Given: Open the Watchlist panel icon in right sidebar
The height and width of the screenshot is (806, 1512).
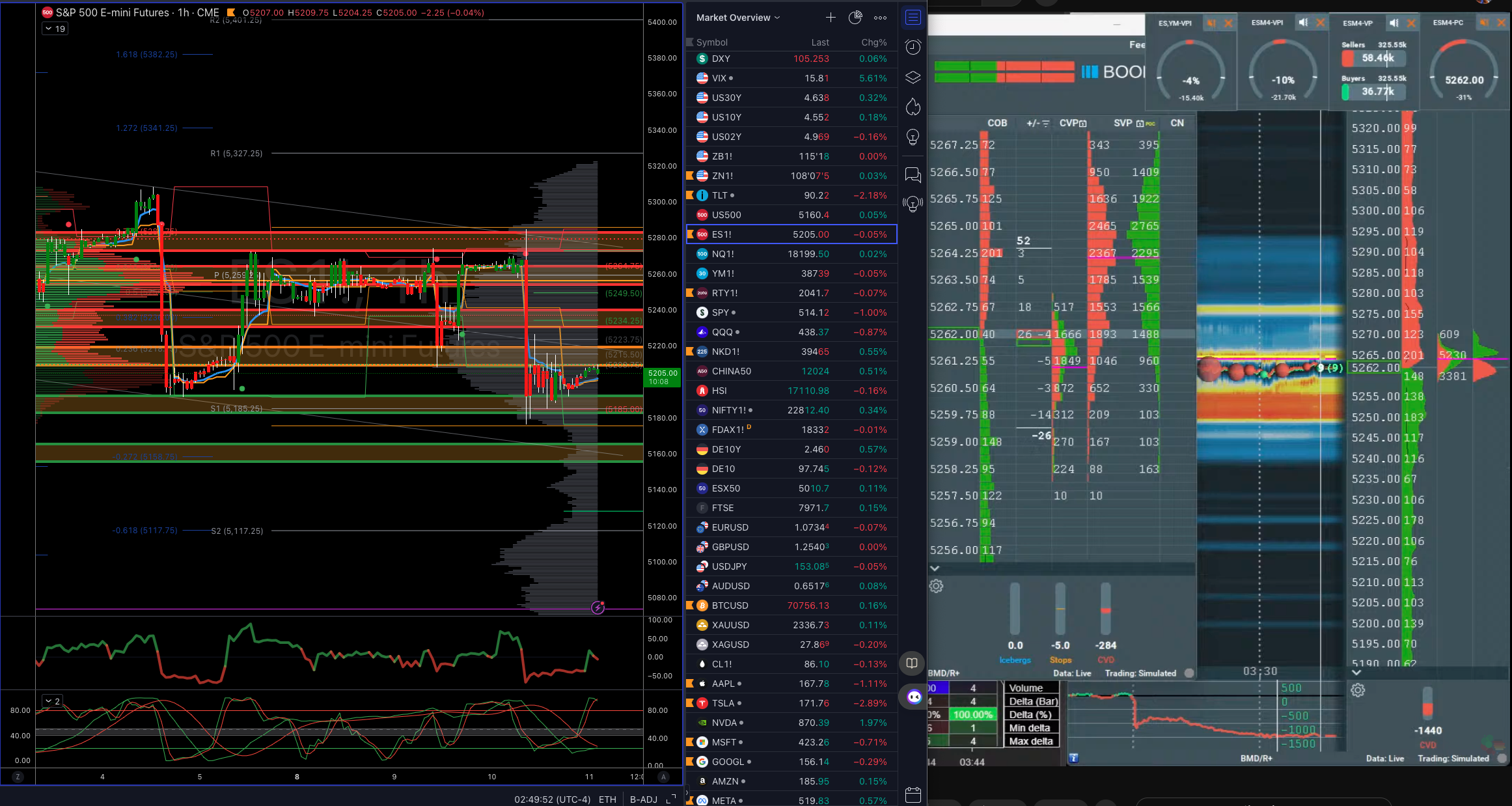Looking at the screenshot, I should [913, 18].
